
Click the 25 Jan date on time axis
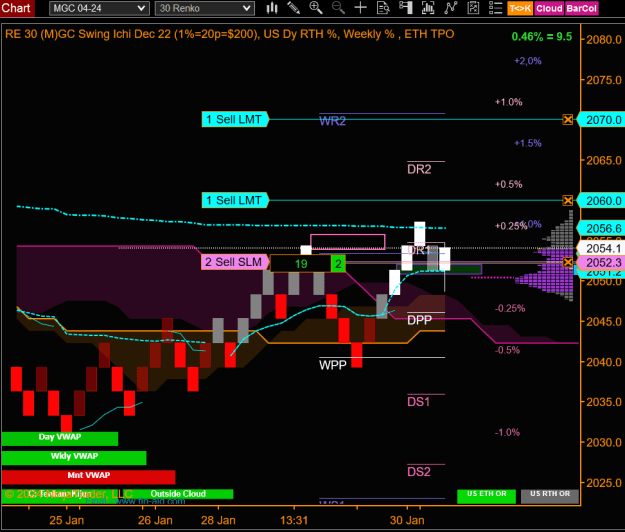coord(67,520)
